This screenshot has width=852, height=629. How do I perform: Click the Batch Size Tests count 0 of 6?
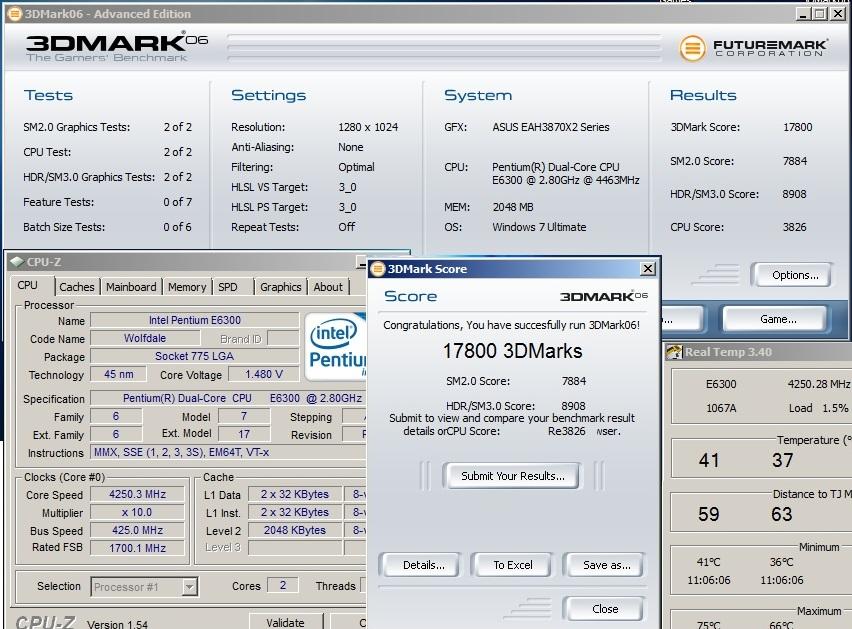pyautogui.click(x=177, y=227)
